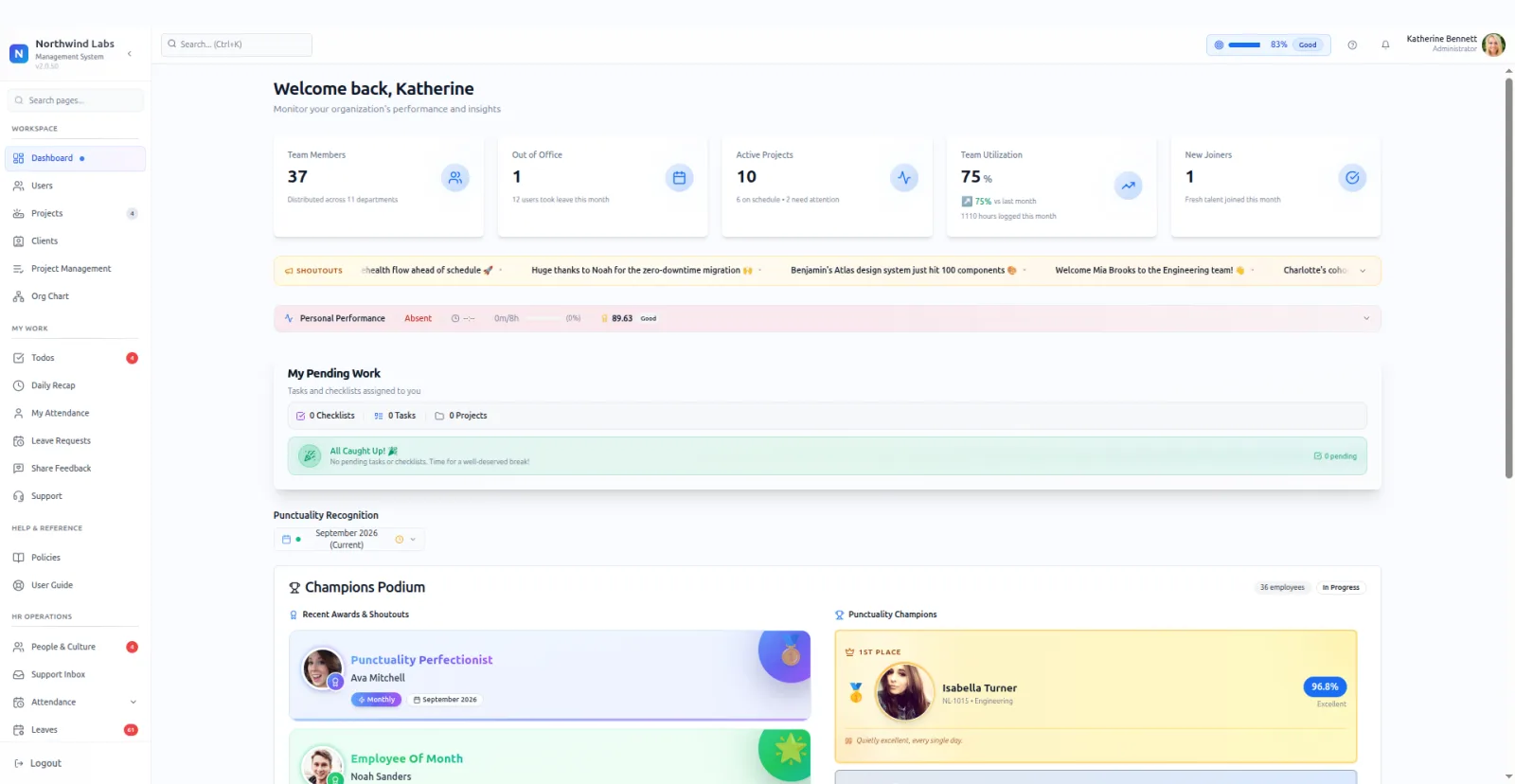Click the page vertical scrollbar
This screenshot has width=1515, height=784.
tap(1508, 278)
